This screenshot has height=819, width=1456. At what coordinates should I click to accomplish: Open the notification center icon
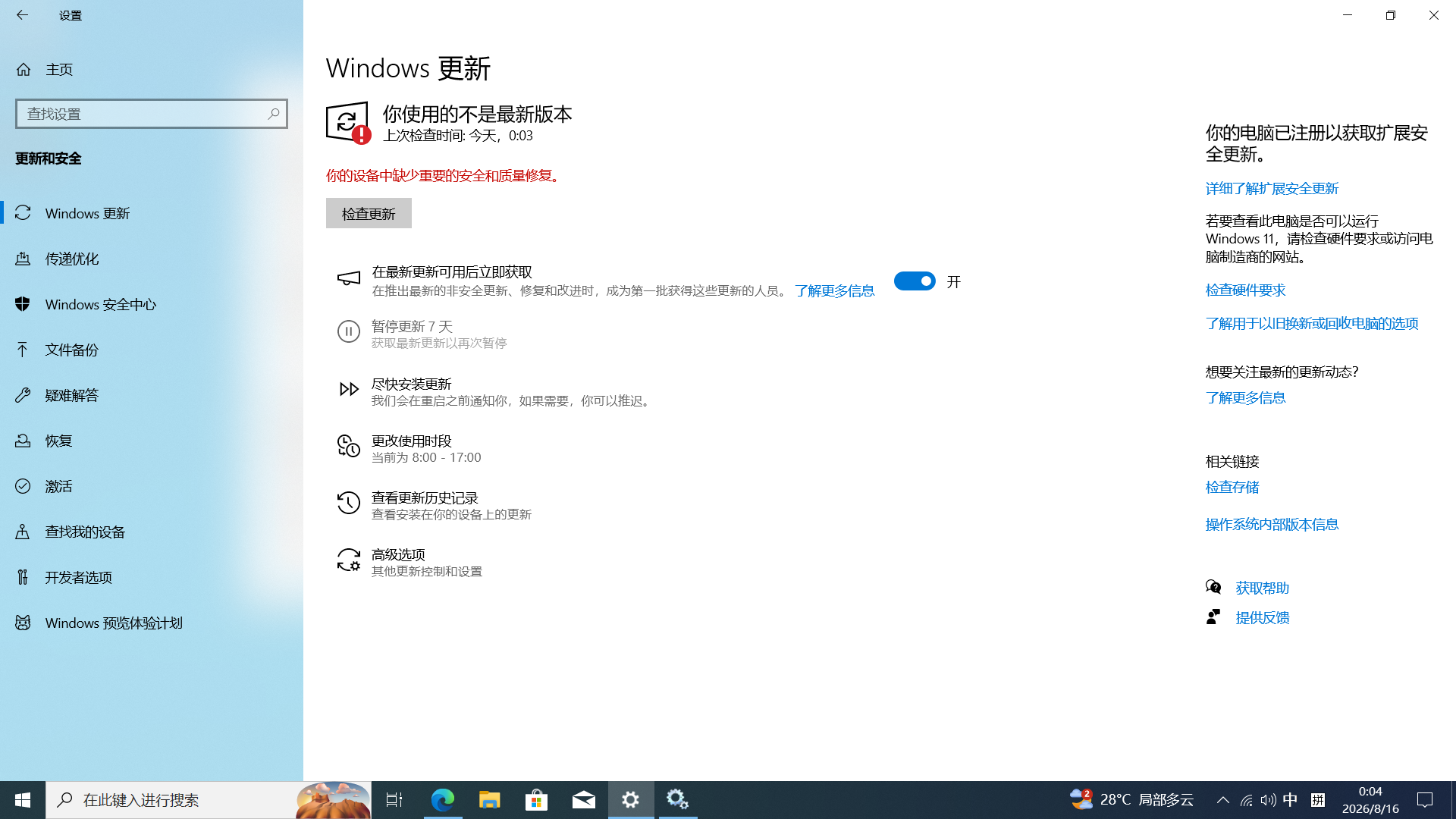pos(1425,799)
